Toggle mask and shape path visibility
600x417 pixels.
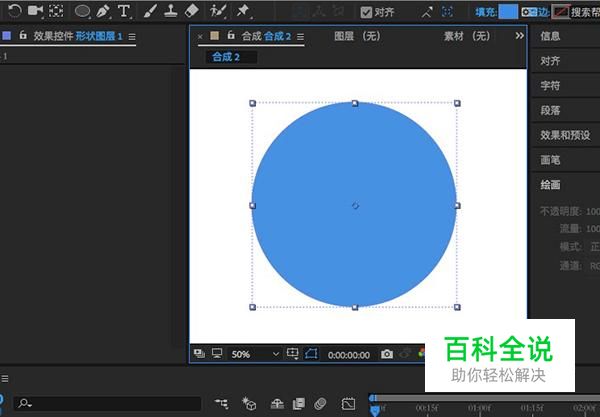tap(312, 354)
